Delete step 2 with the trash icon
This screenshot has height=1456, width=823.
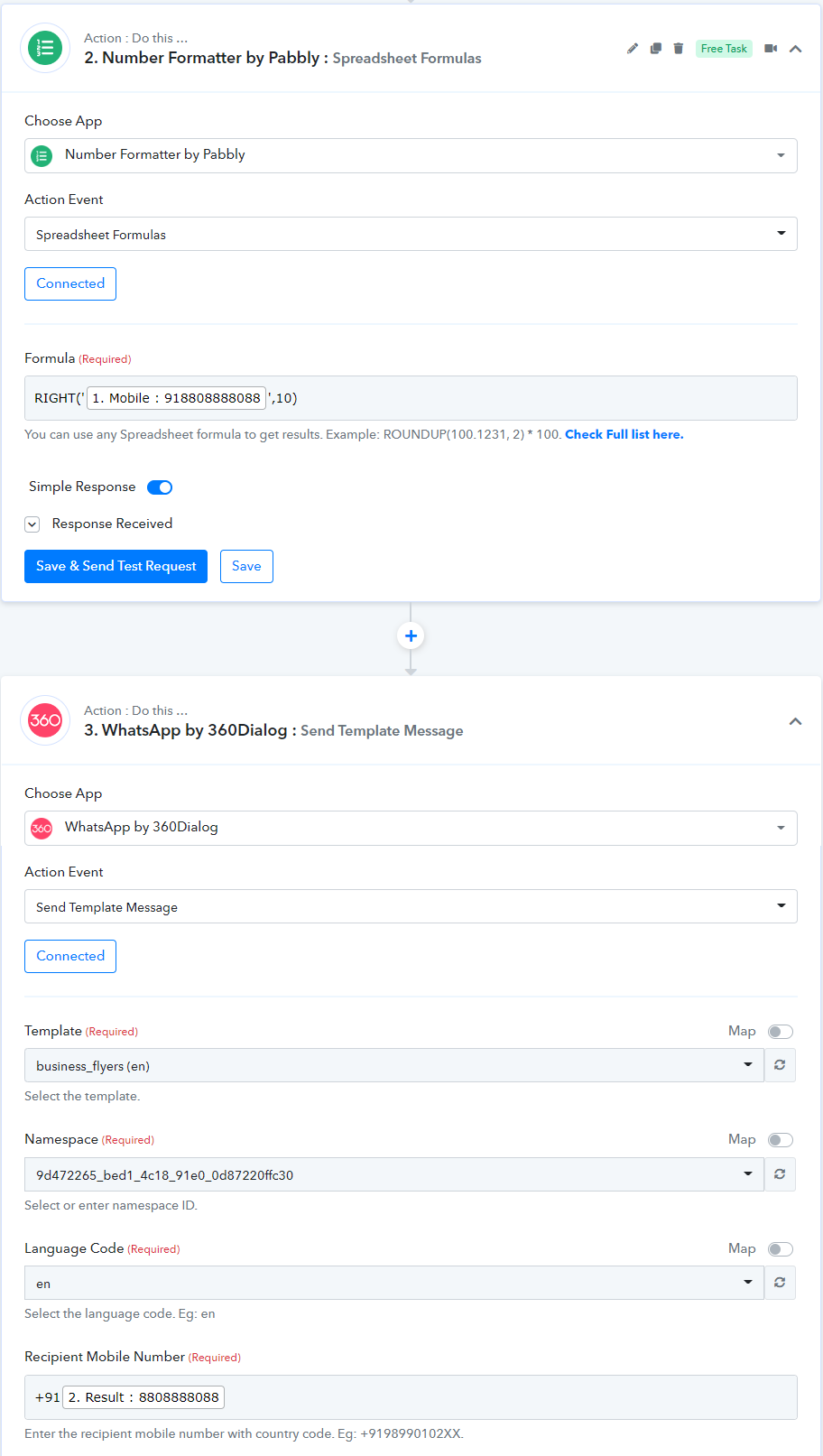[x=679, y=48]
